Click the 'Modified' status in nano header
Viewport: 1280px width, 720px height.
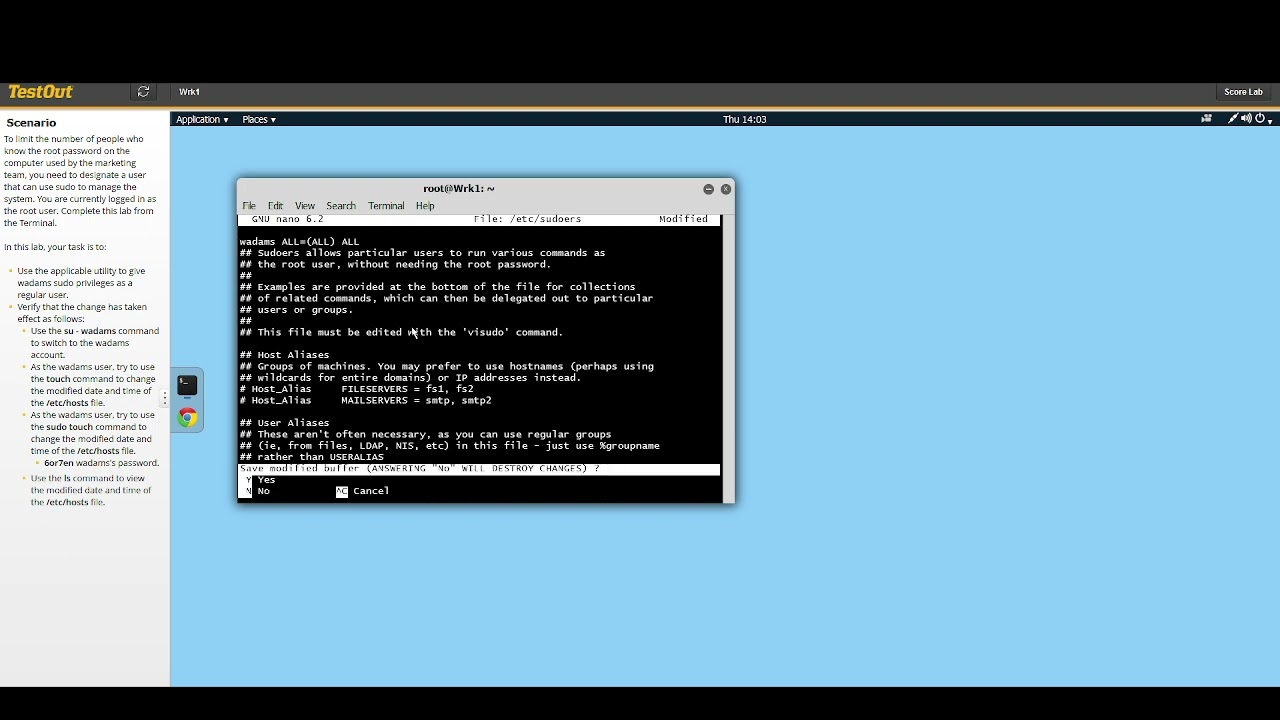coord(683,219)
